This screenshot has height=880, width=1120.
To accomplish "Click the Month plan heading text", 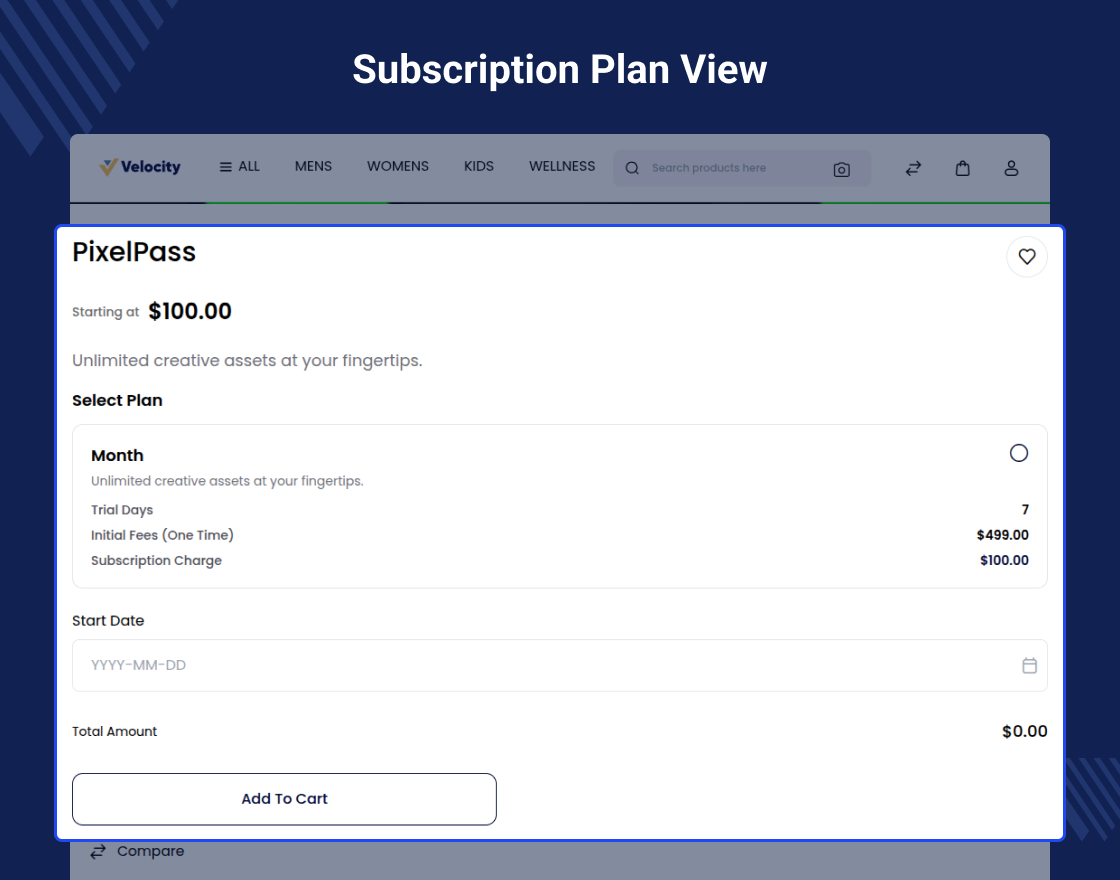I will pos(117,455).
